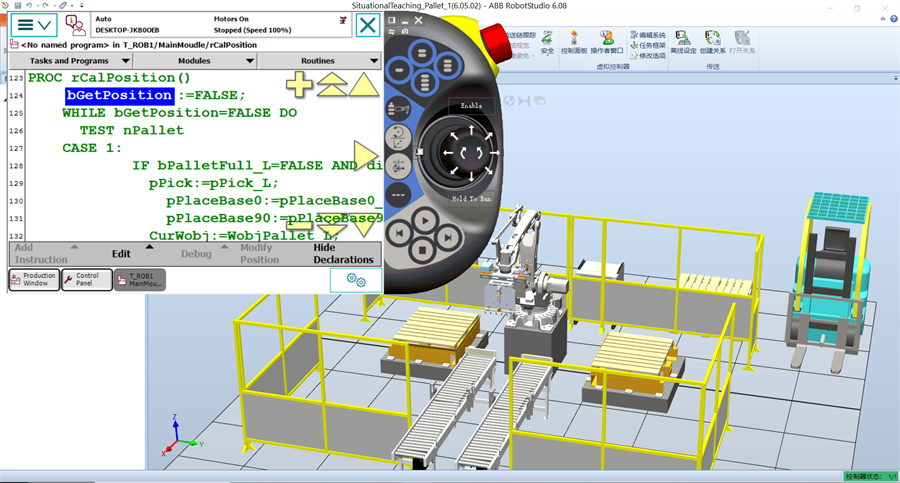Expand the Modules dropdown

[194, 61]
